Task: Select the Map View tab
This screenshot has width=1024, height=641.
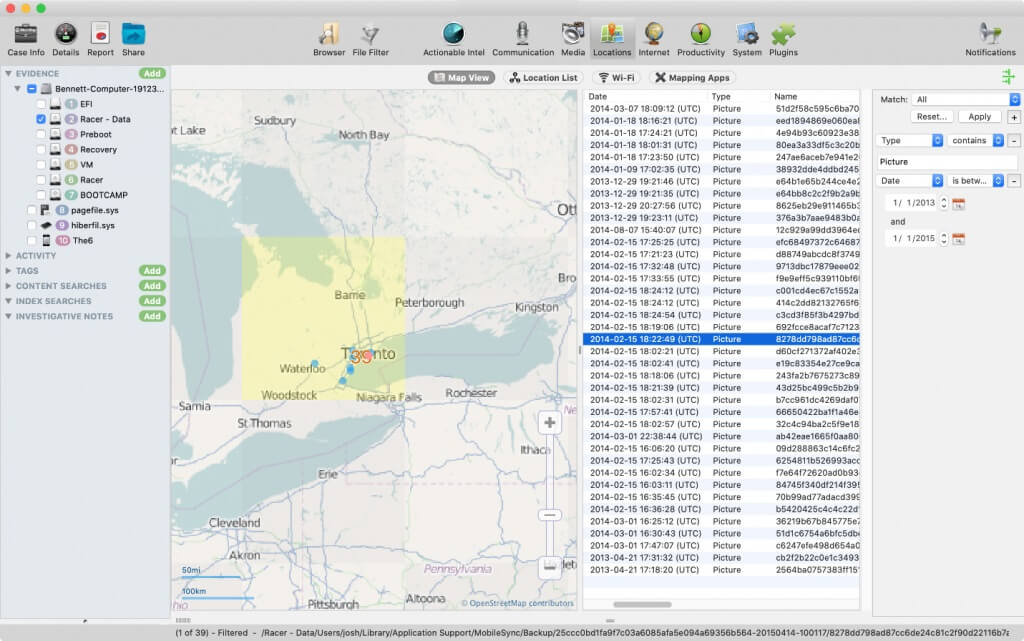Action: [461, 77]
